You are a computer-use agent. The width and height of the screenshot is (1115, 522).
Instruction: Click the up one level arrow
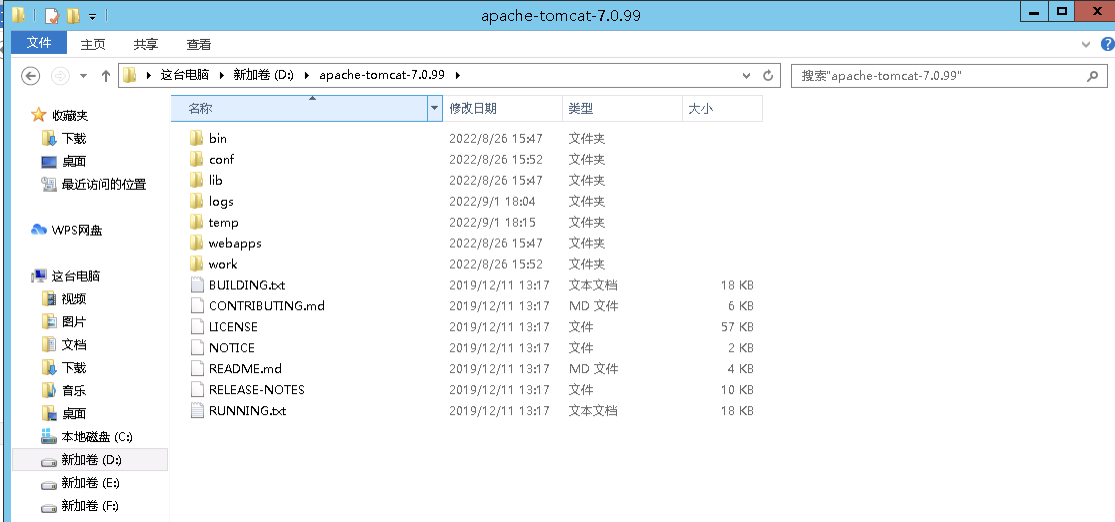[x=106, y=76]
